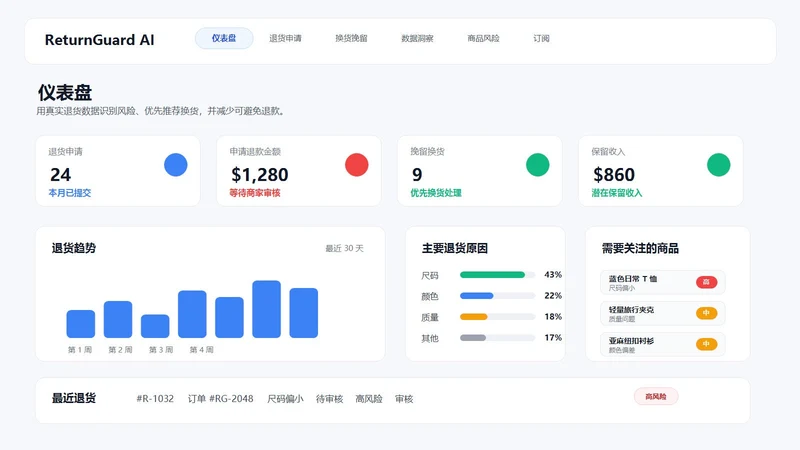This screenshot has width=800, height=450.
Task: Click the $860 retained revenue value
Action: point(614,175)
